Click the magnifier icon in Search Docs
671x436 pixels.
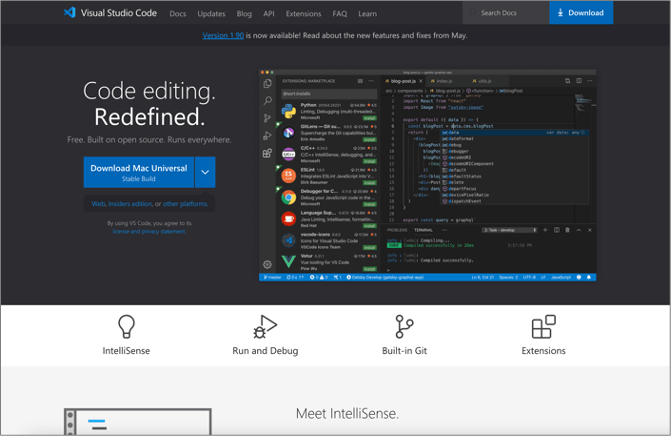[x=472, y=13]
